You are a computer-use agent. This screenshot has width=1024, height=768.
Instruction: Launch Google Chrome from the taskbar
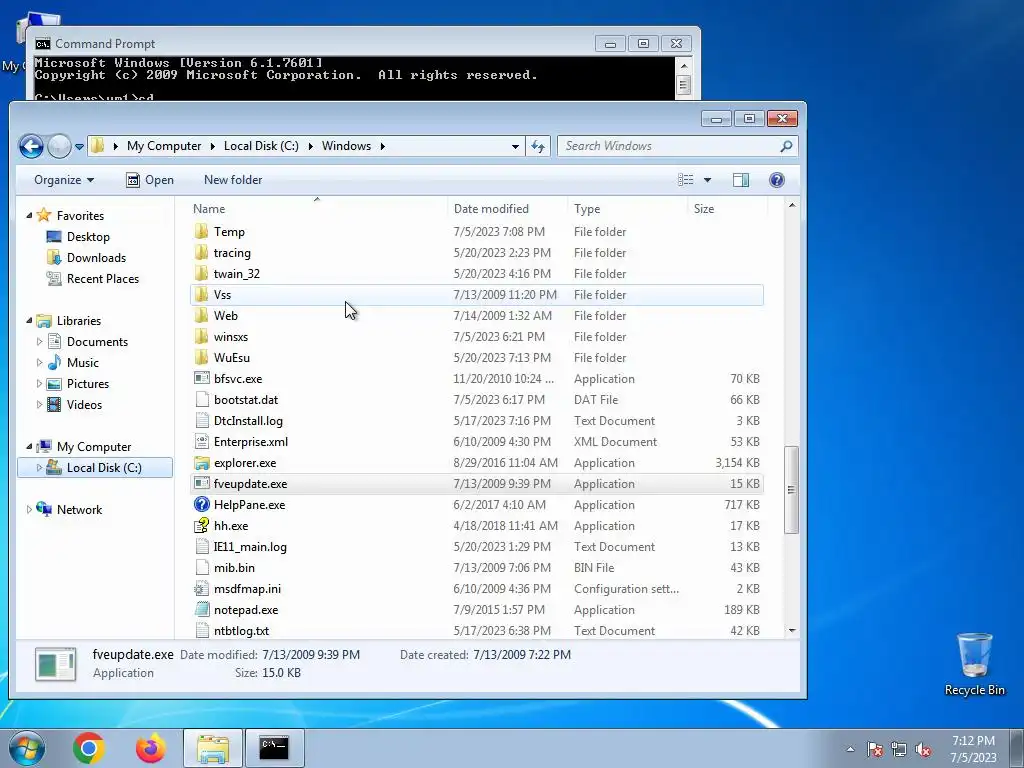(89, 748)
